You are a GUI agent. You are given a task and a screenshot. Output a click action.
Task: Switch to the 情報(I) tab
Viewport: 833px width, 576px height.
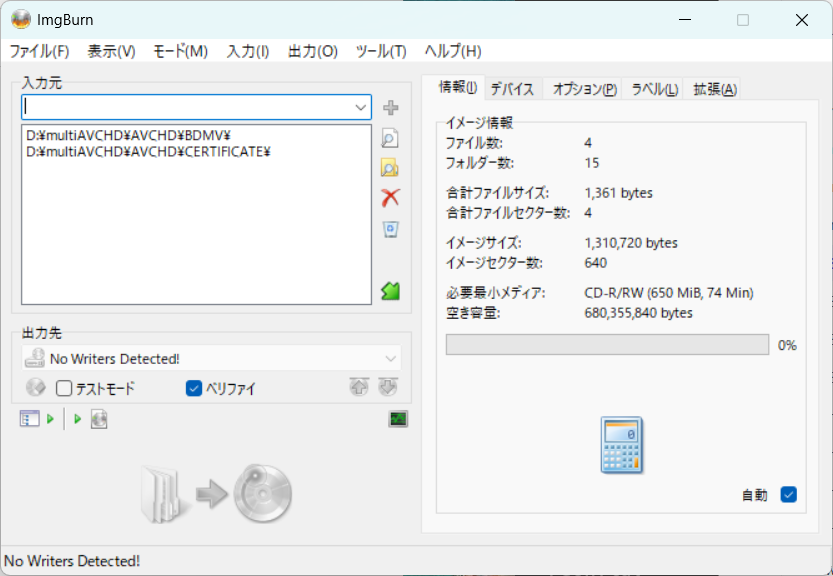coord(457,87)
